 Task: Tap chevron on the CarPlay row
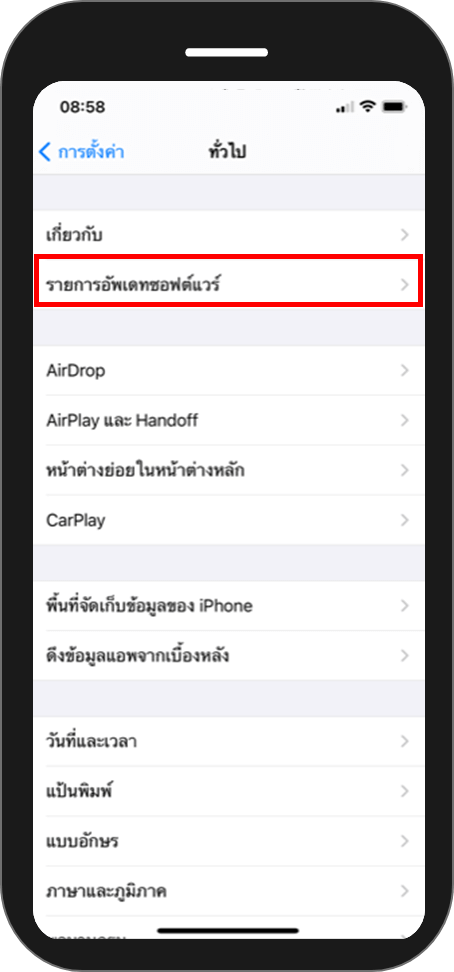pos(404,519)
